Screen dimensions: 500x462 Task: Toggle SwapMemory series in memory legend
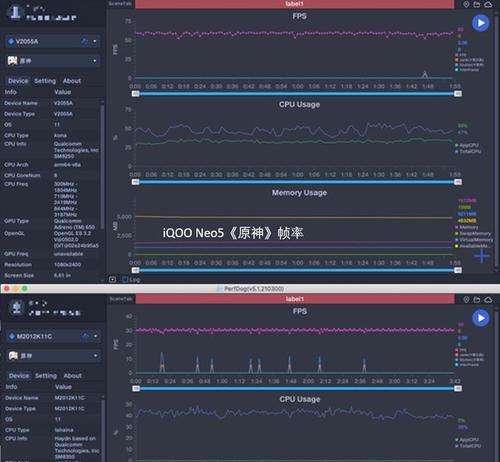pos(473,233)
